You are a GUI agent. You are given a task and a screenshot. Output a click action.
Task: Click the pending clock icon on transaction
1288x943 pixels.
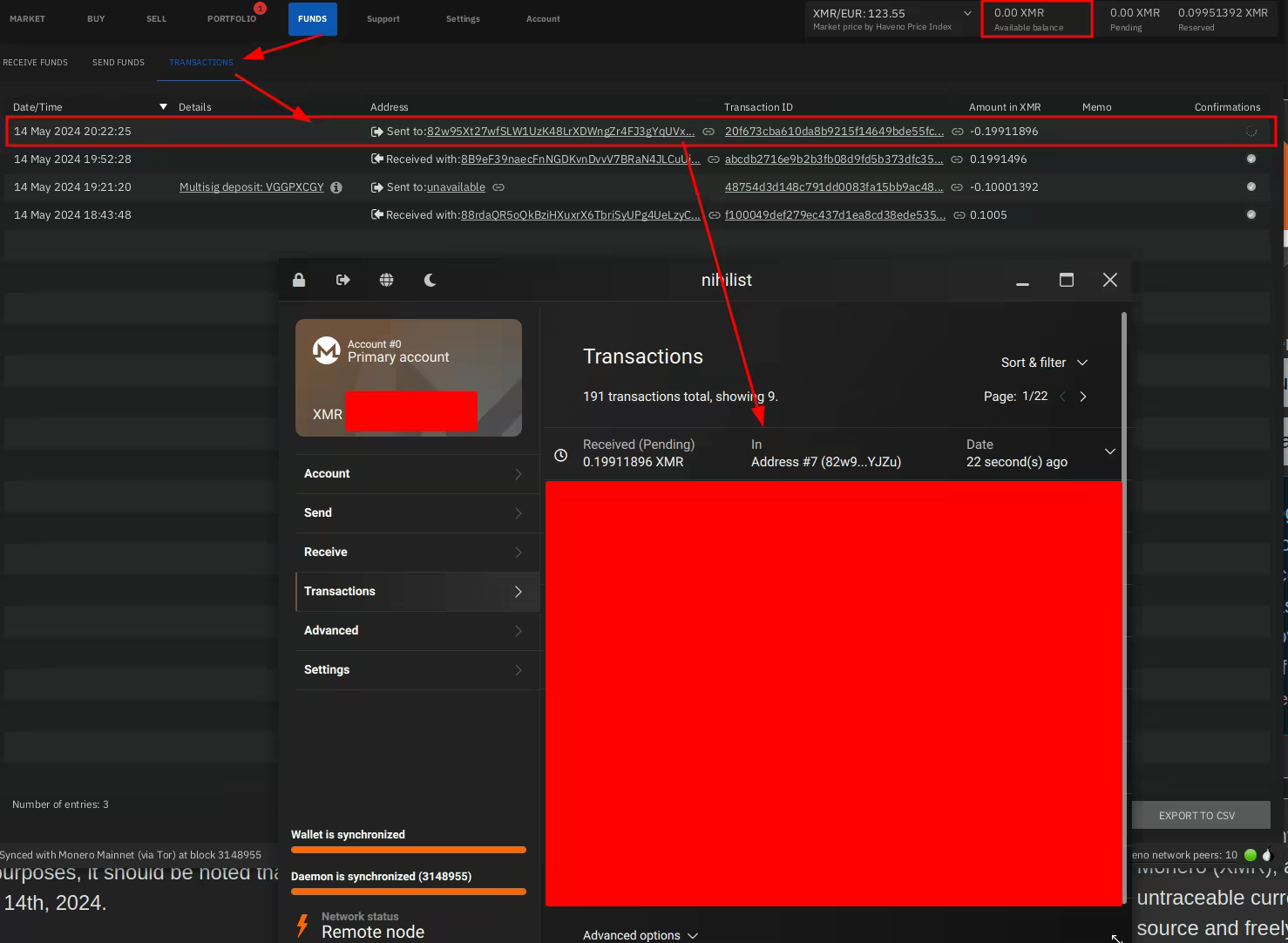click(561, 455)
